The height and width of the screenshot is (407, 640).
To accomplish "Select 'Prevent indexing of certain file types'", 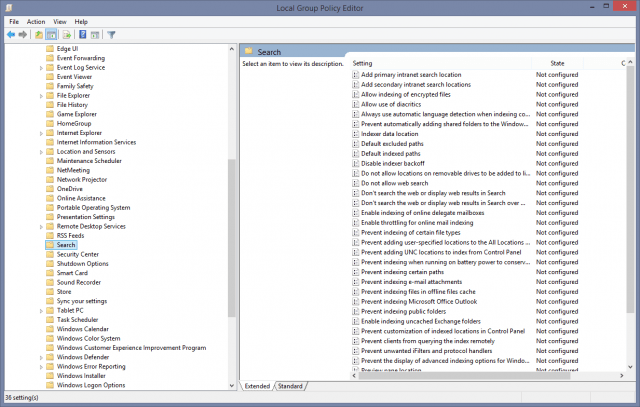I will tap(411, 232).
